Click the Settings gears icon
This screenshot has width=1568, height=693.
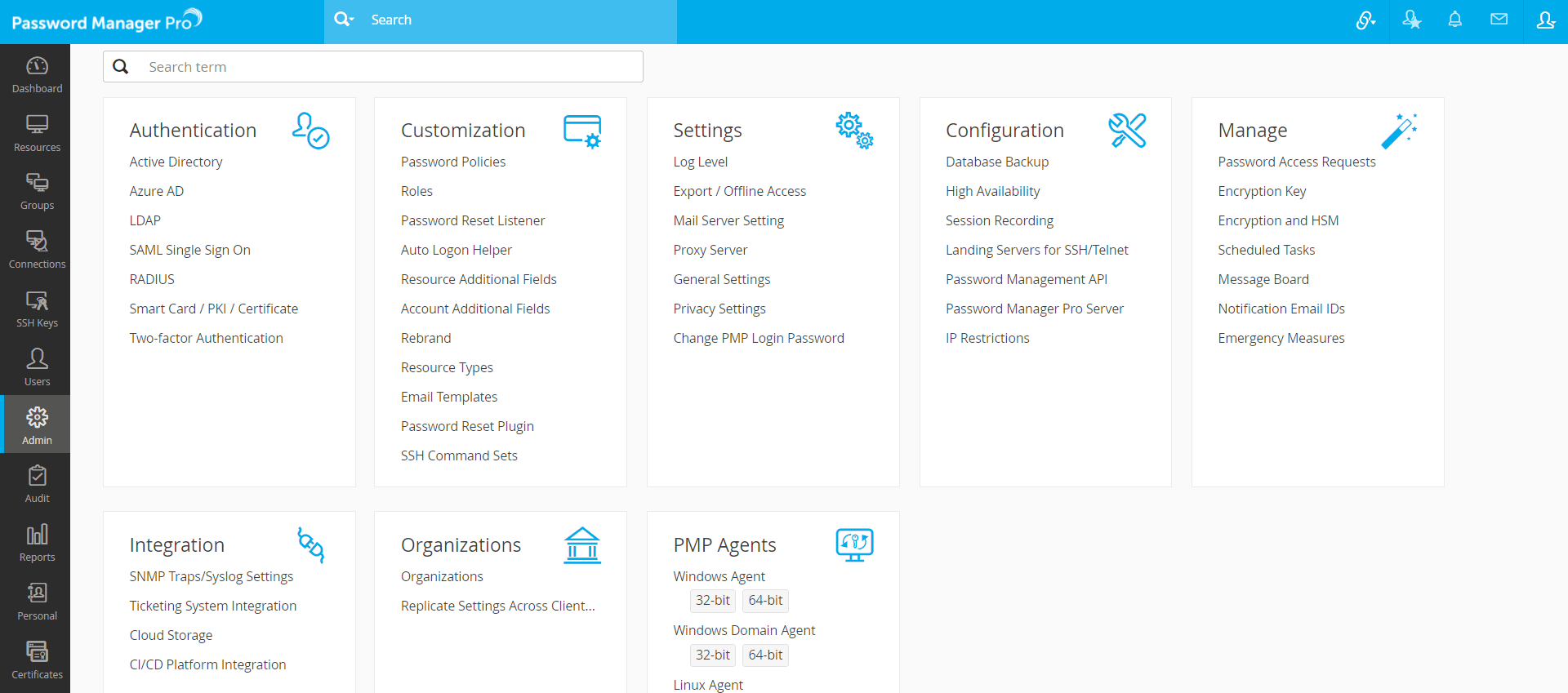[x=854, y=131]
